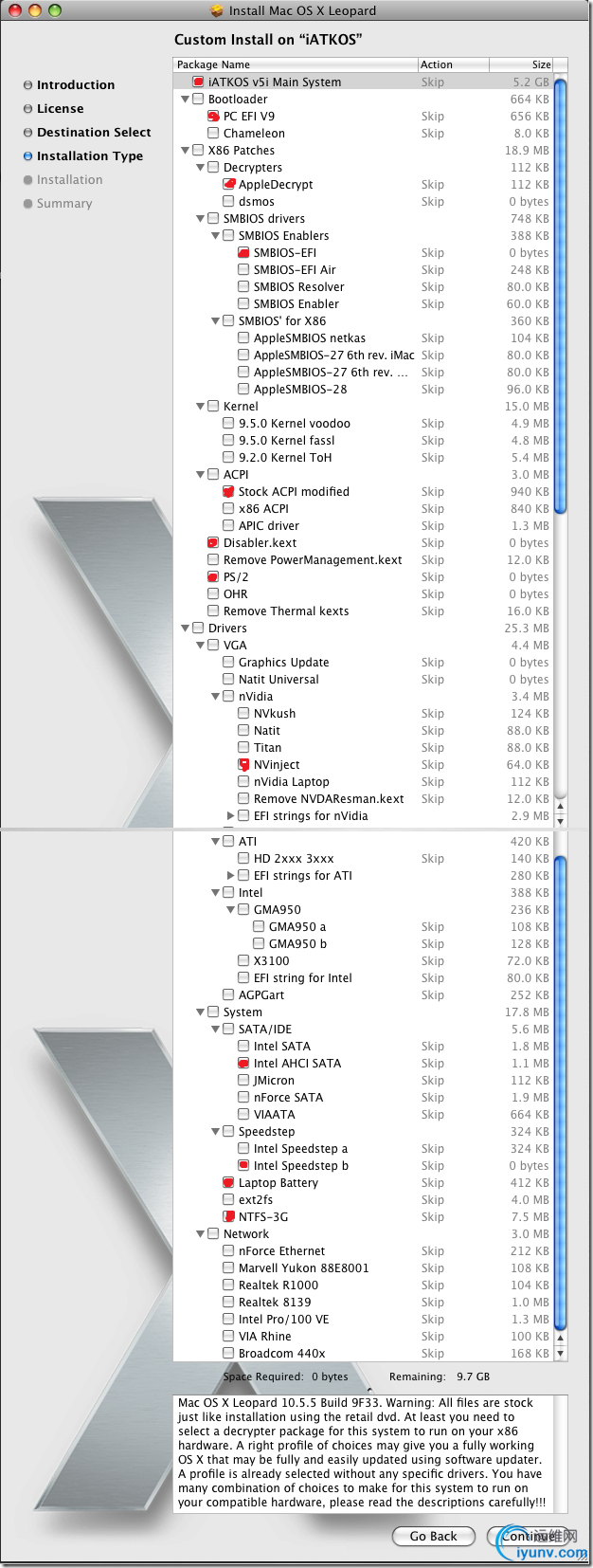Collapse the SMBIOS Enablers subgroup
Viewport: 593px width, 1568px height.
coord(215,236)
